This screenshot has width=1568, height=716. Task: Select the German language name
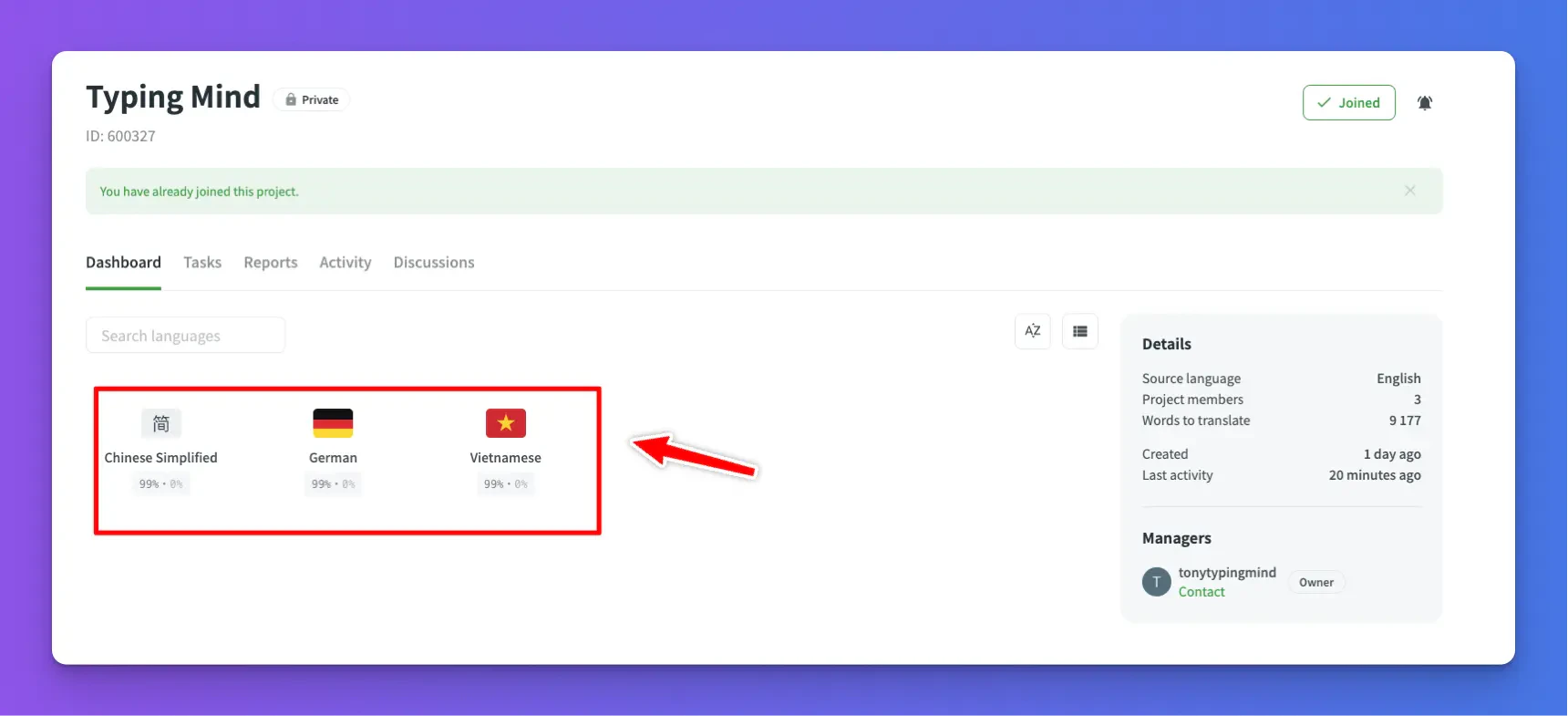333,458
